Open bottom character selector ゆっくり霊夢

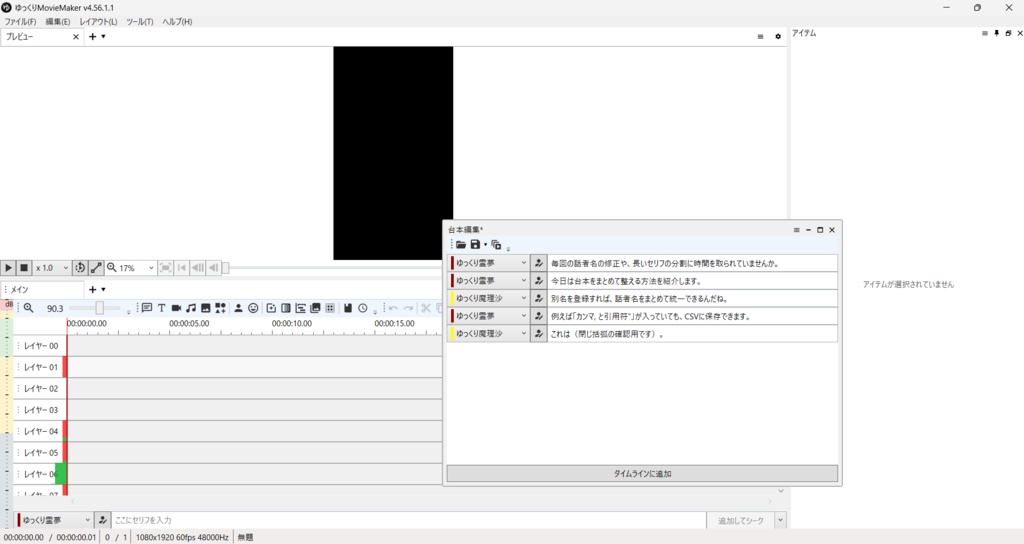click(54, 520)
